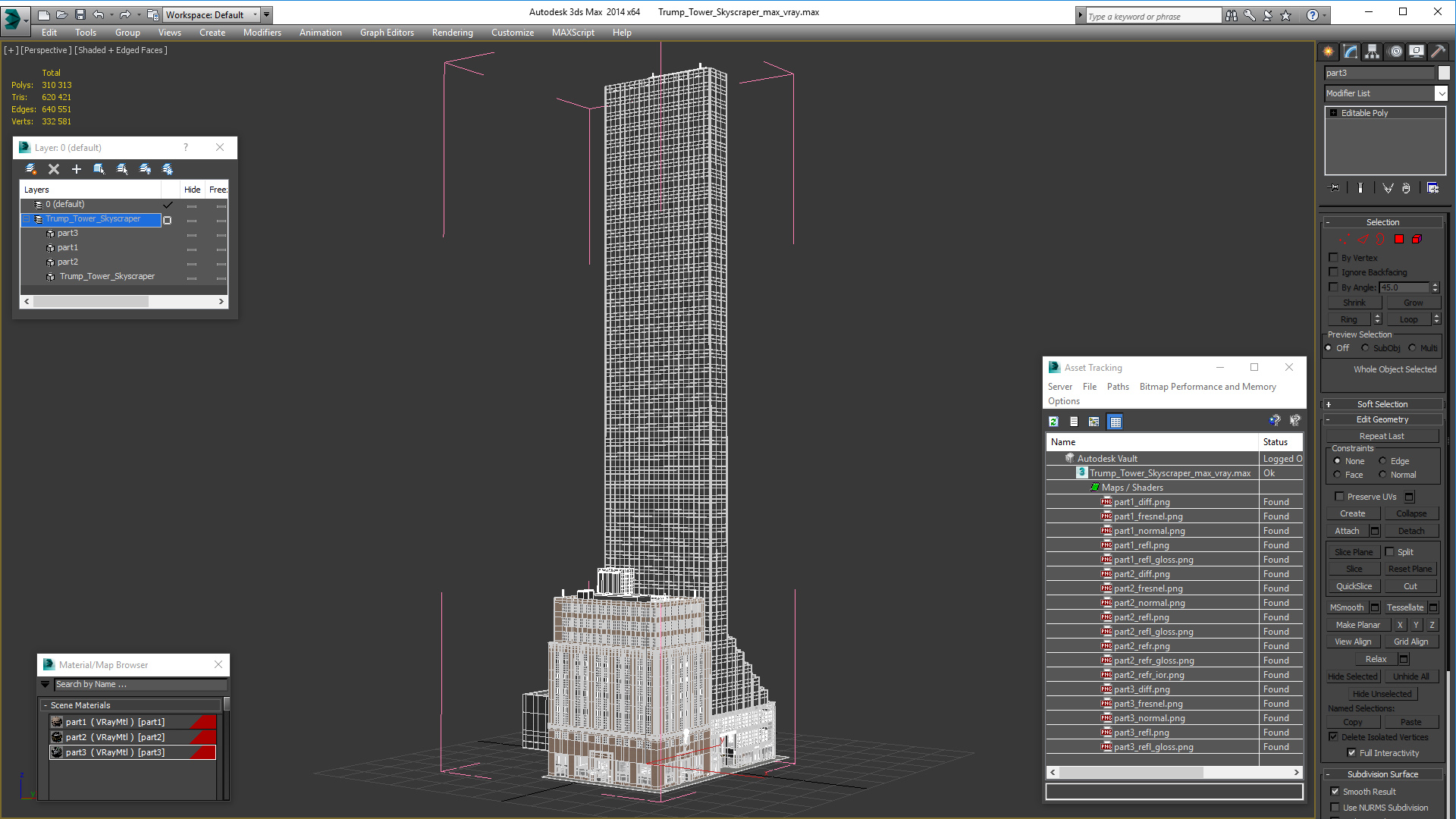Click Delete layer X icon in Layer dialog
The height and width of the screenshot is (819, 1456).
pos(53,169)
